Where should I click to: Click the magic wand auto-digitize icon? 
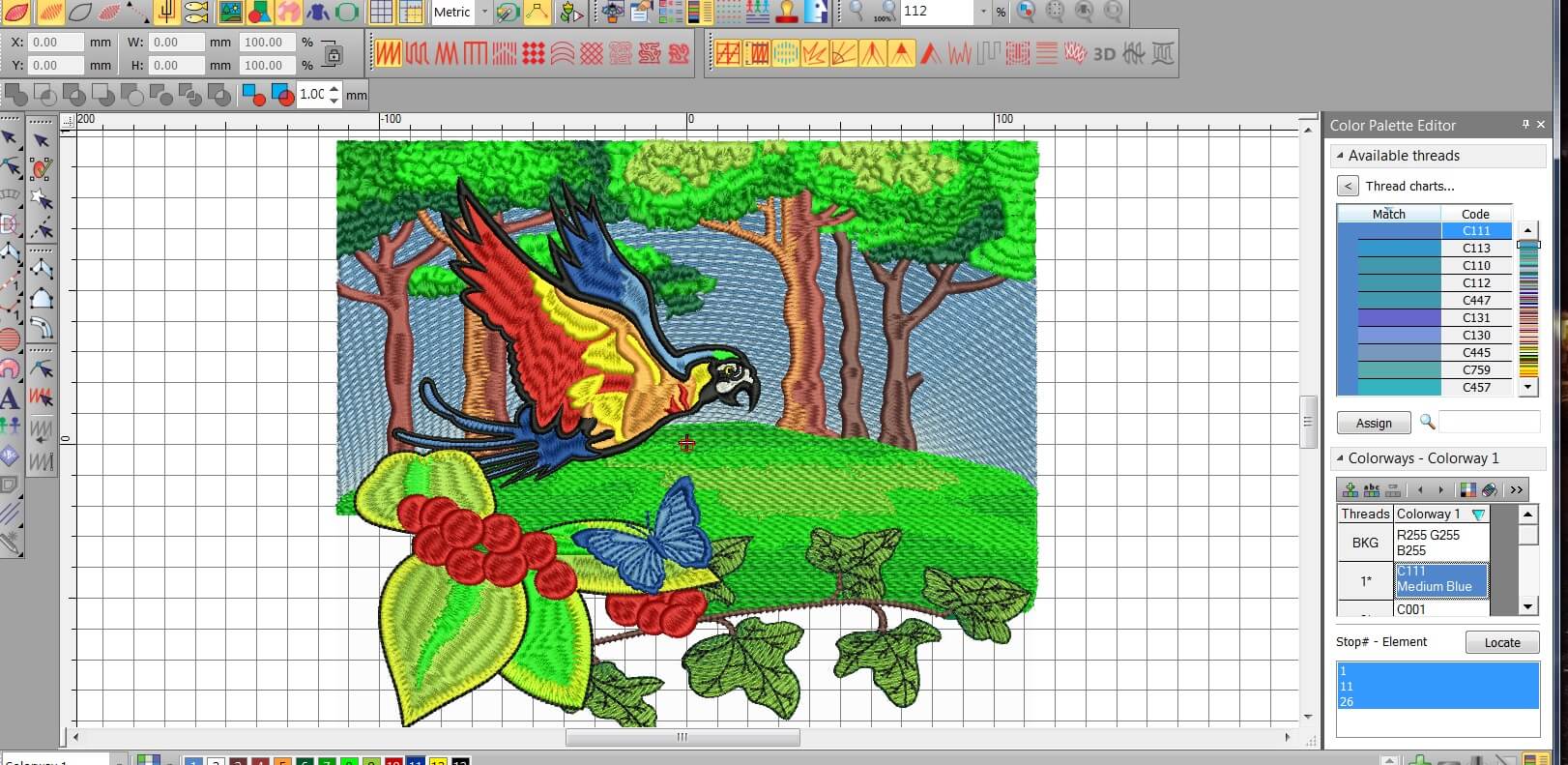[x=508, y=12]
